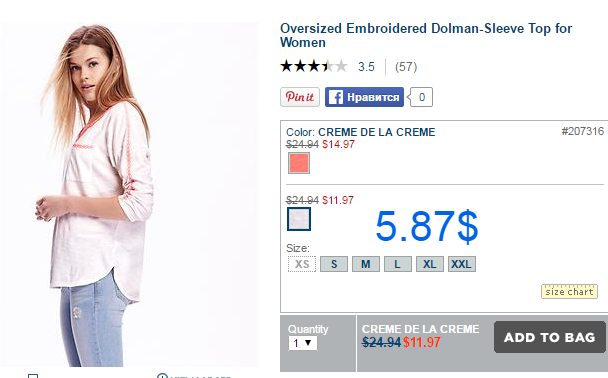Select the coral color swatch
608x378 pixels.
[x=299, y=163]
